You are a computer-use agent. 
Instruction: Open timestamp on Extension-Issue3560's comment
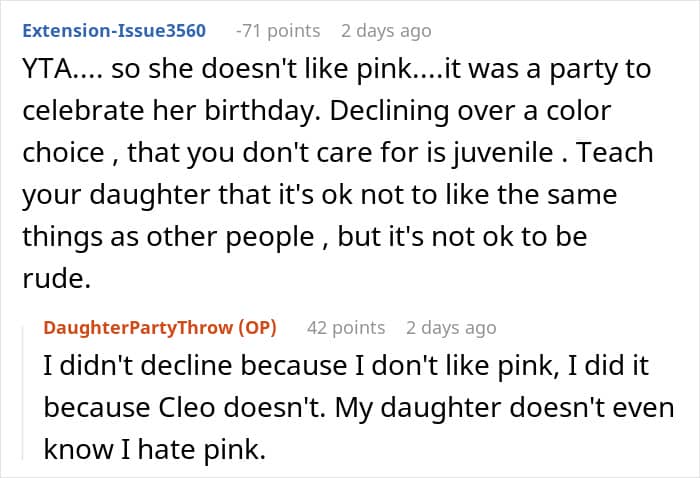pos(386,31)
